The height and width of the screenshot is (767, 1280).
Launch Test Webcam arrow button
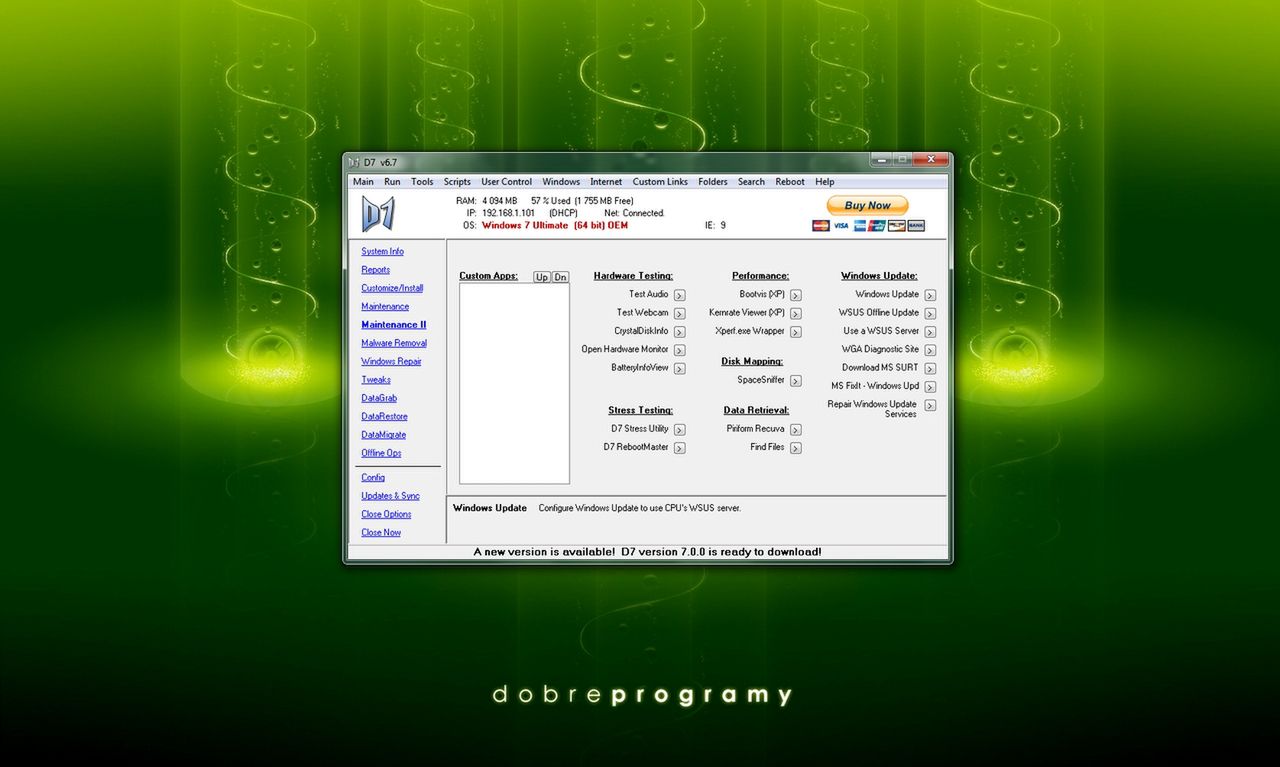click(679, 313)
